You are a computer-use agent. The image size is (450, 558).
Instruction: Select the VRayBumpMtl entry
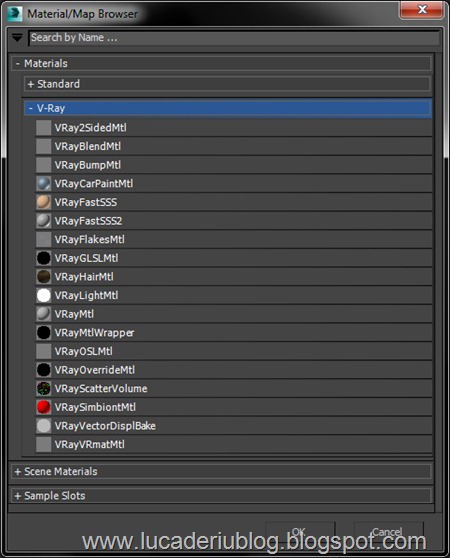pos(234,165)
